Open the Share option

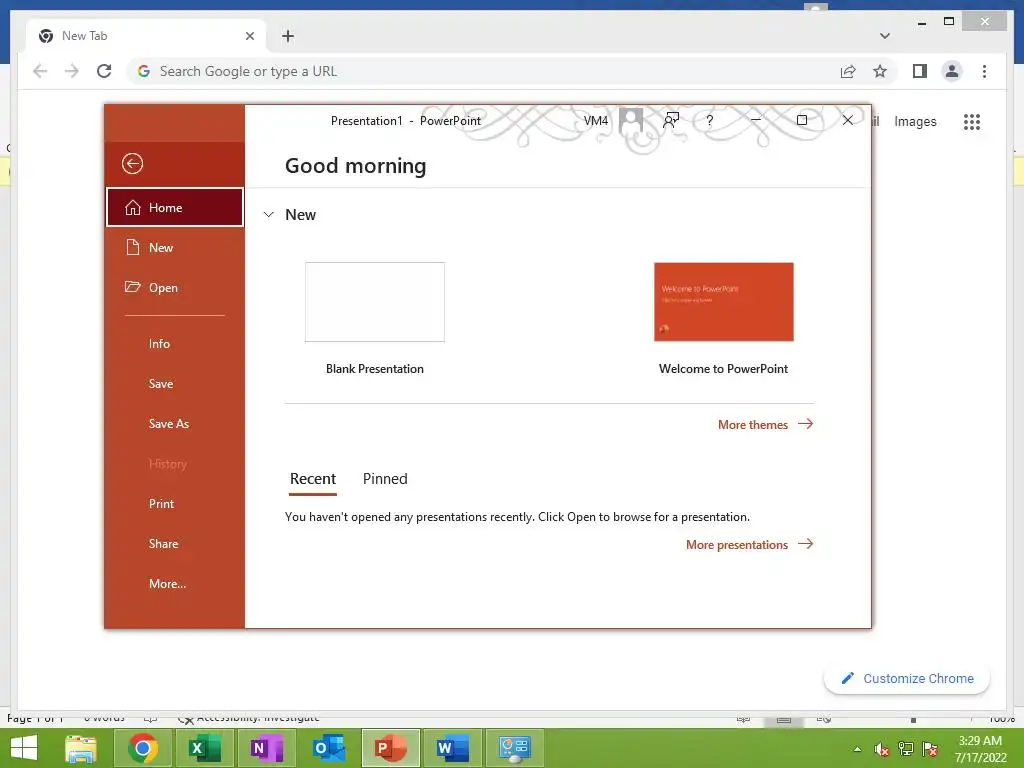point(174,543)
